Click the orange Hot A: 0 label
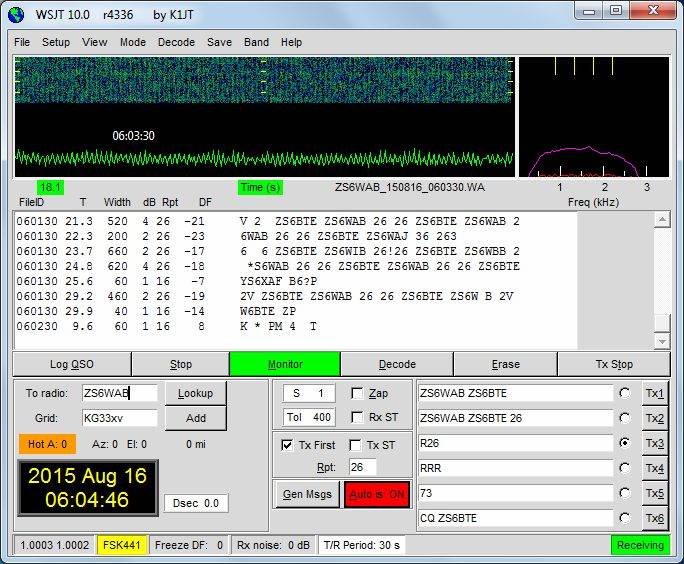 (x=47, y=444)
